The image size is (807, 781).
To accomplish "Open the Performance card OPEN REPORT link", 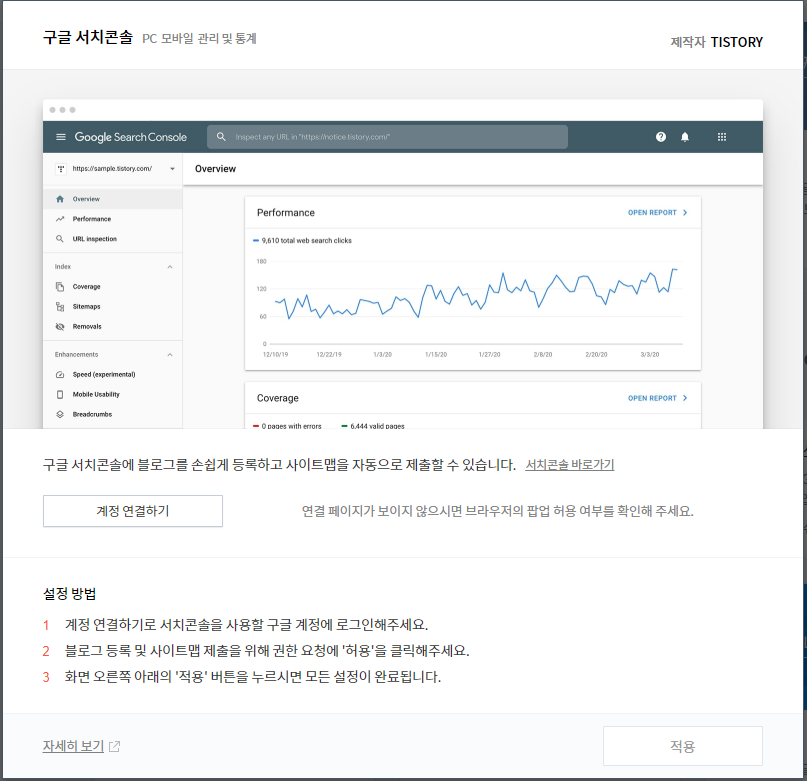I will [x=657, y=213].
